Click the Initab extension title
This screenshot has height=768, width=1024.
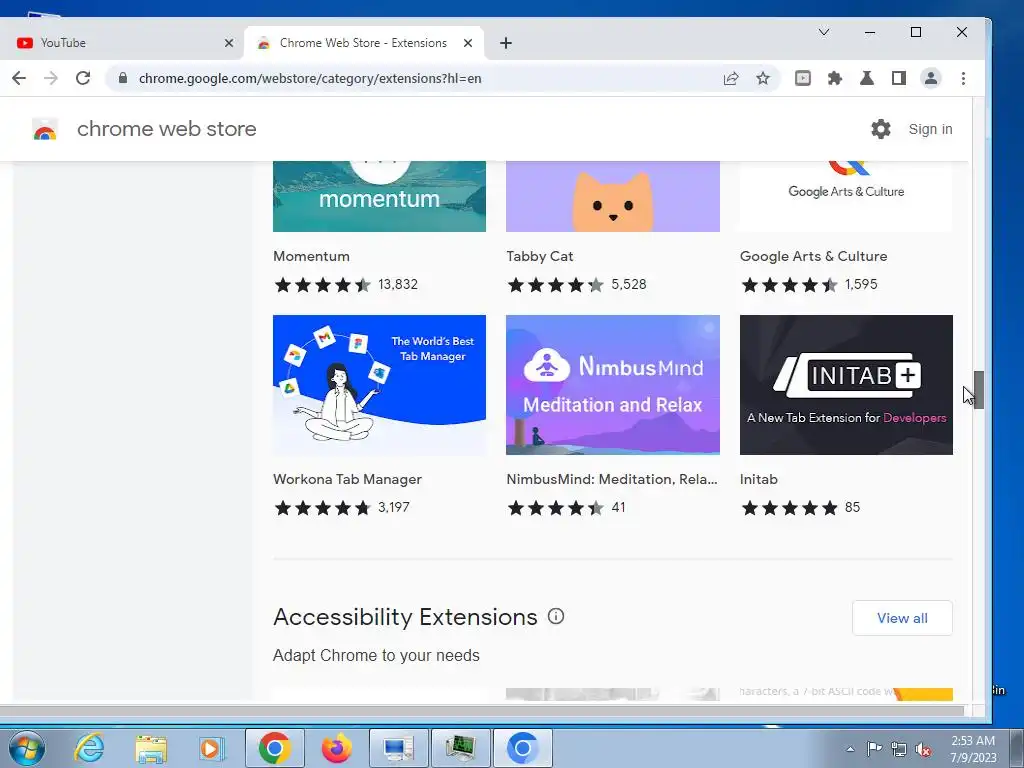[759, 479]
